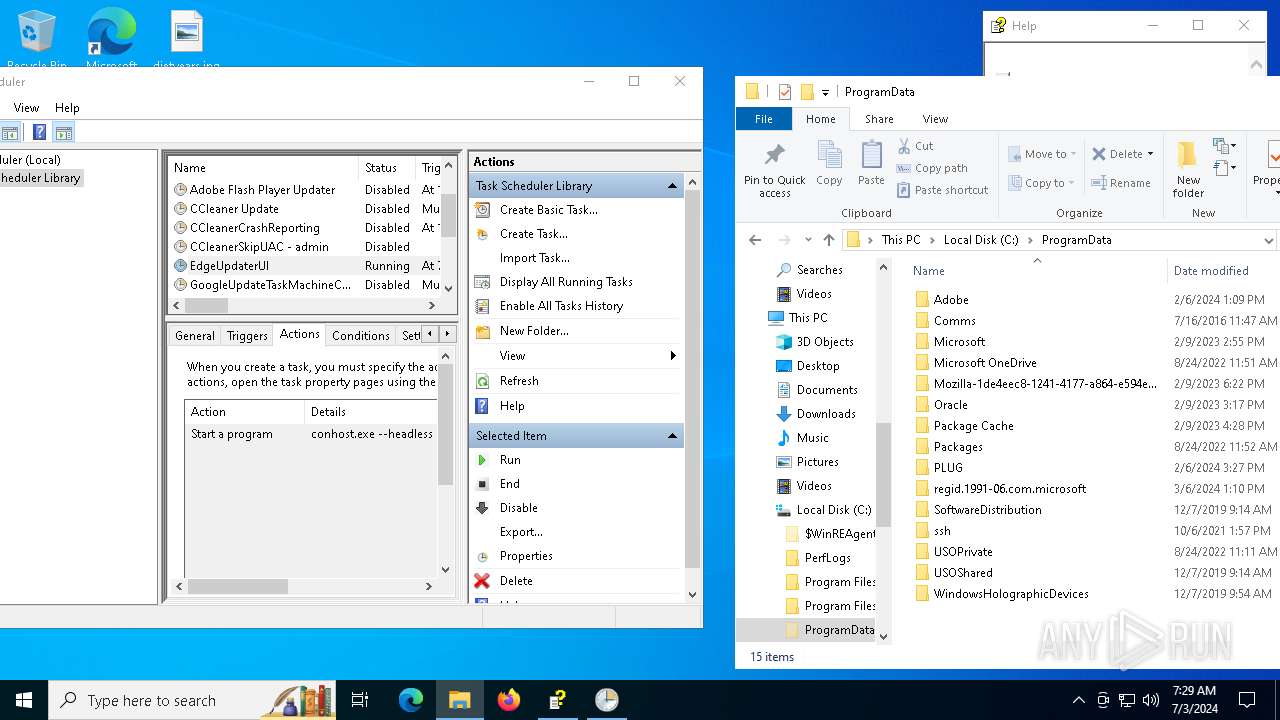Open Firefox from the taskbar
1280x720 pixels.
coord(509,700)
